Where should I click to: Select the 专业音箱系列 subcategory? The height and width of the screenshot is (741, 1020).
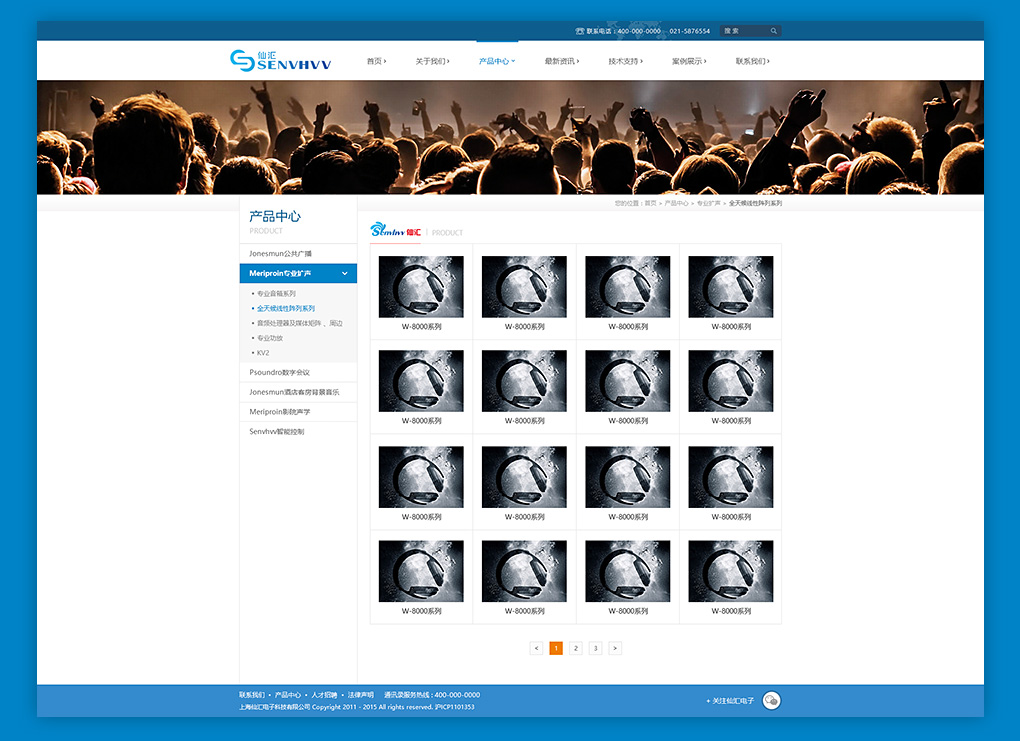pos(276,293)
